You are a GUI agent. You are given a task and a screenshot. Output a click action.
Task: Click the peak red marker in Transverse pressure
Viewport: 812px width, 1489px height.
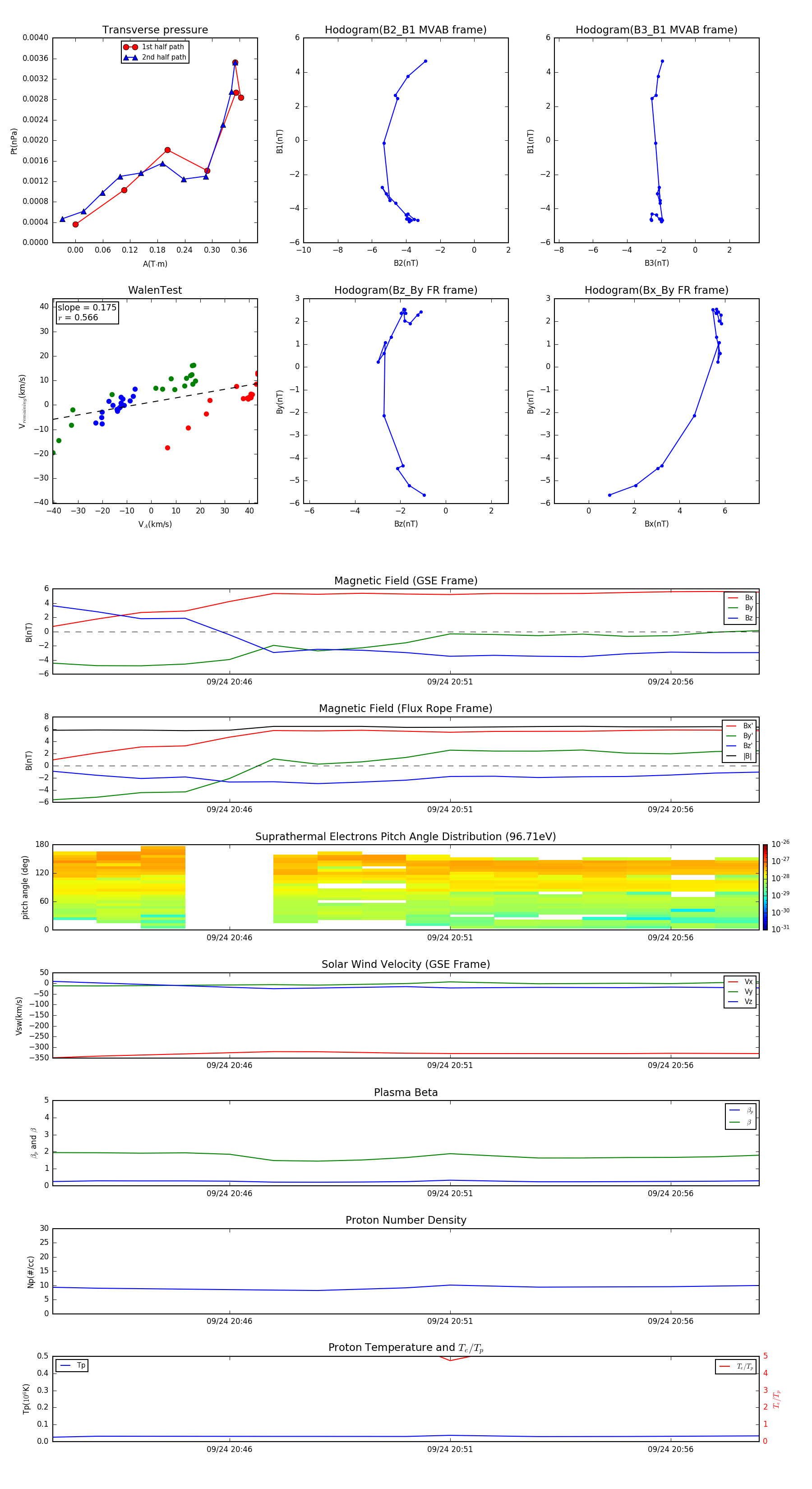[x=235, y=62]
